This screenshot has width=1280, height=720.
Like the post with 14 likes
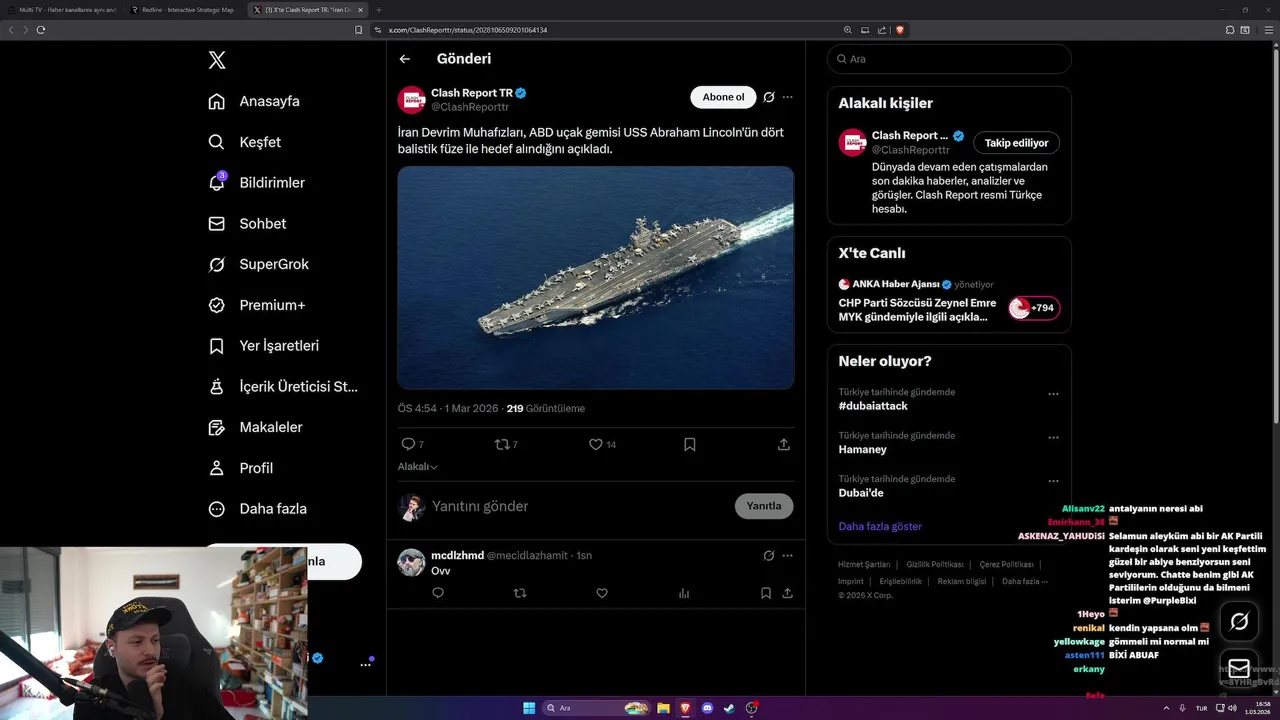[596, 444]
